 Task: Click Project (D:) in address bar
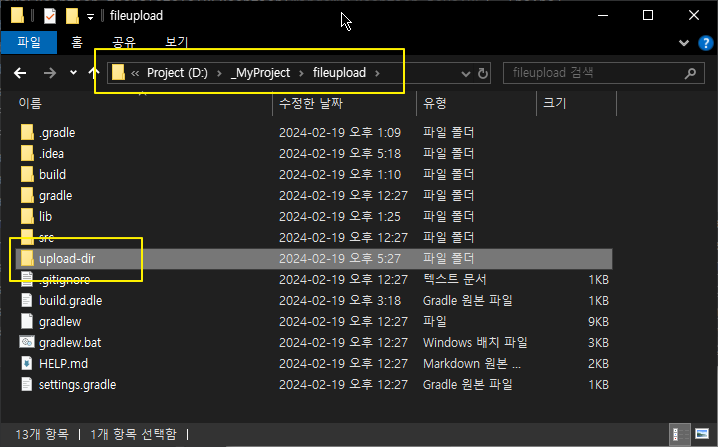[x=177, y=73]
